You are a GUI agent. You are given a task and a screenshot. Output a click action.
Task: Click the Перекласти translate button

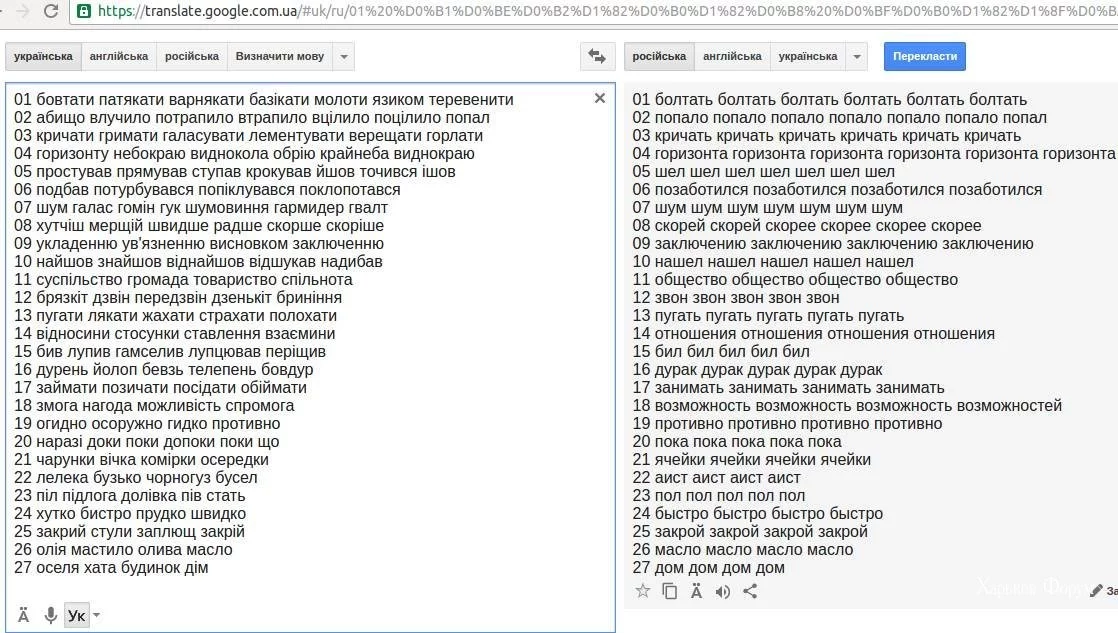[925, 56]
